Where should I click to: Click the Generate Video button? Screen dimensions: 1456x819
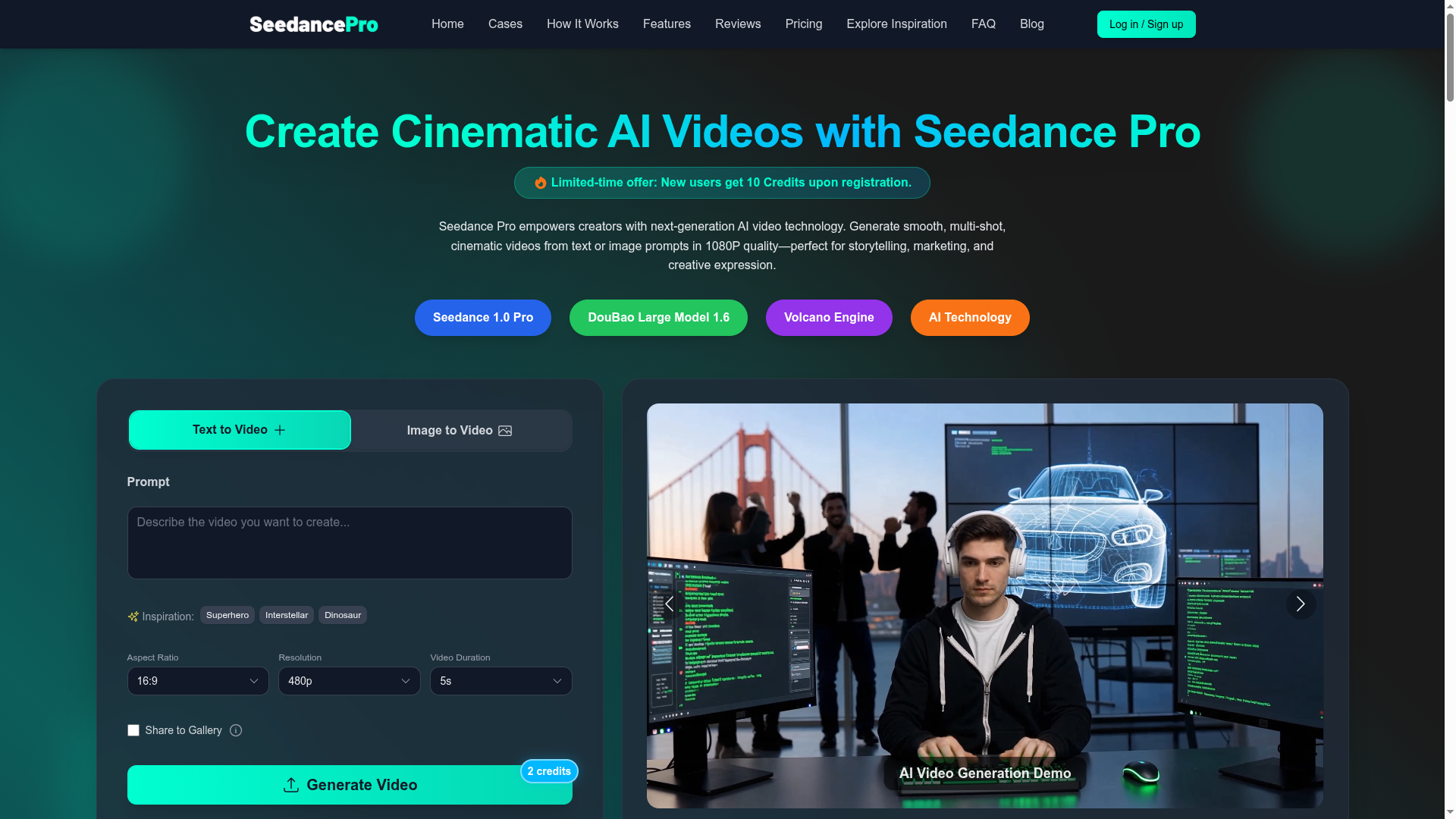(x=350, y=785)
